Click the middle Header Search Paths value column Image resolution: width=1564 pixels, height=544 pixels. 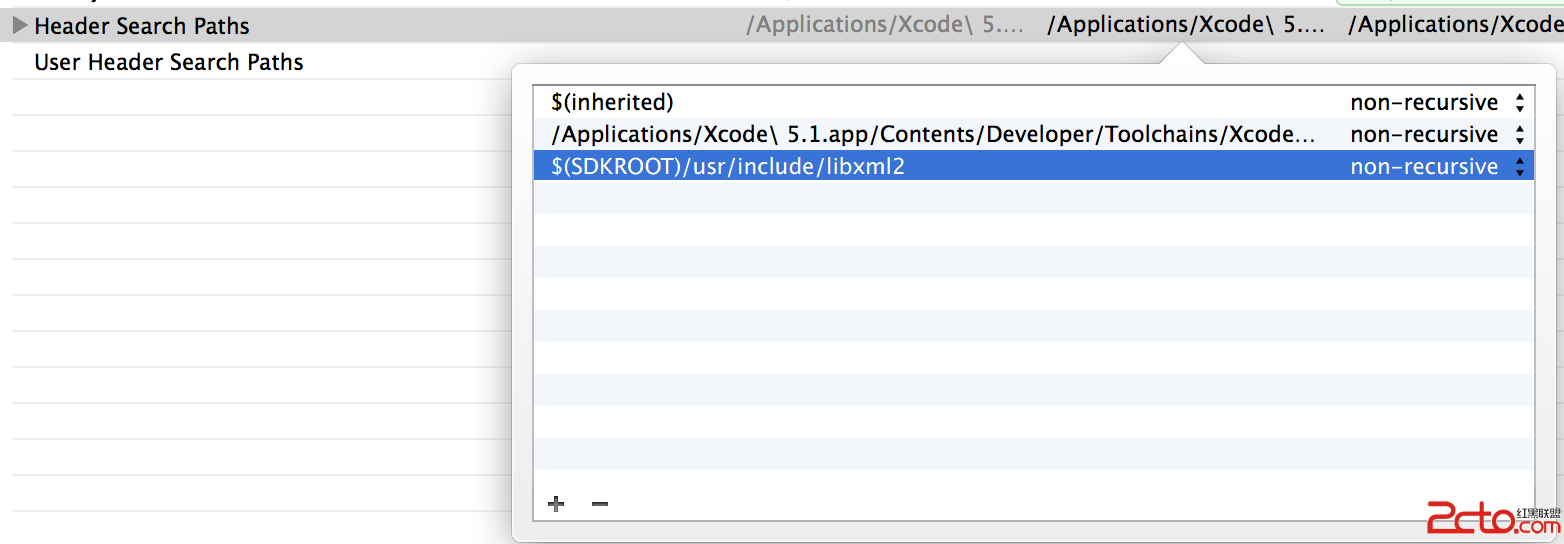pos(1185,25)
